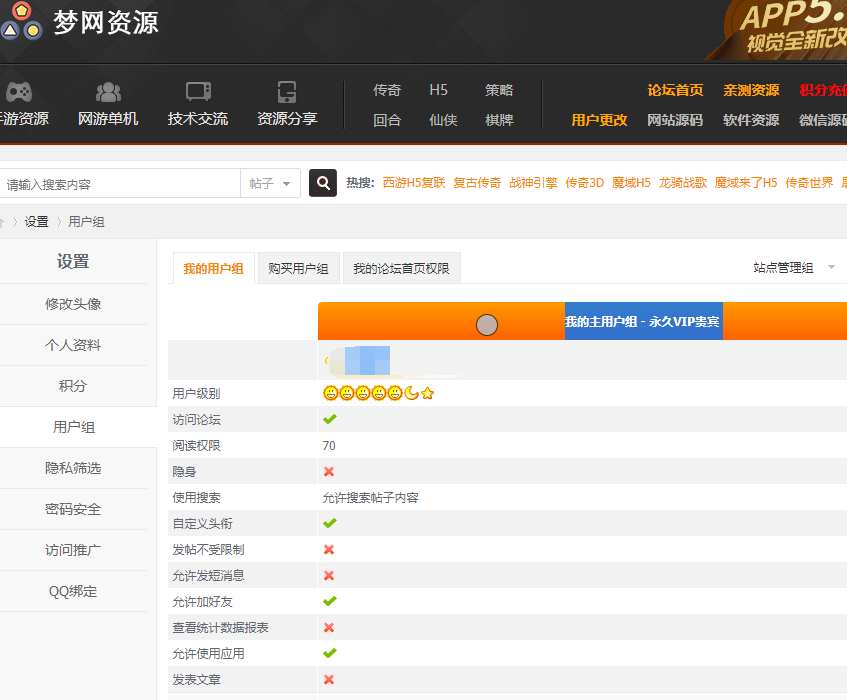
Task: Click 战神引擎 hot search link
Action: [533, 183]
